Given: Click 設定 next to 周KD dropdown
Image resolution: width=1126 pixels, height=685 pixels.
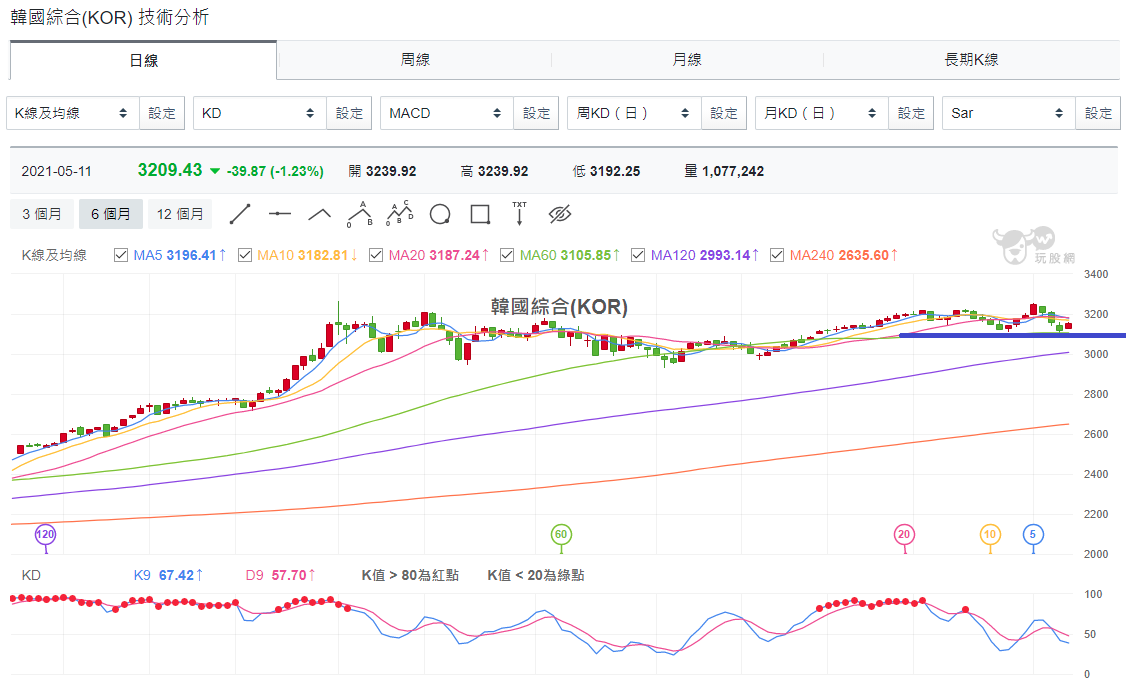Looking at the screenshot, I should point(724,113).
